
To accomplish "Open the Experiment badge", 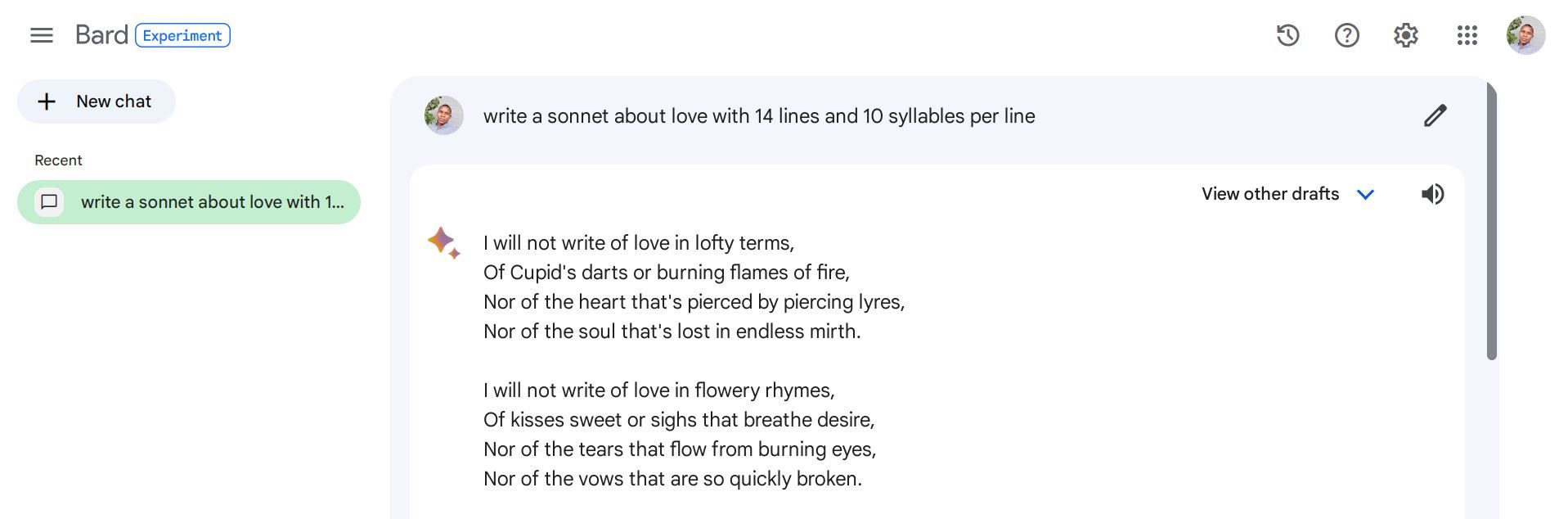I will click(182, 35).
